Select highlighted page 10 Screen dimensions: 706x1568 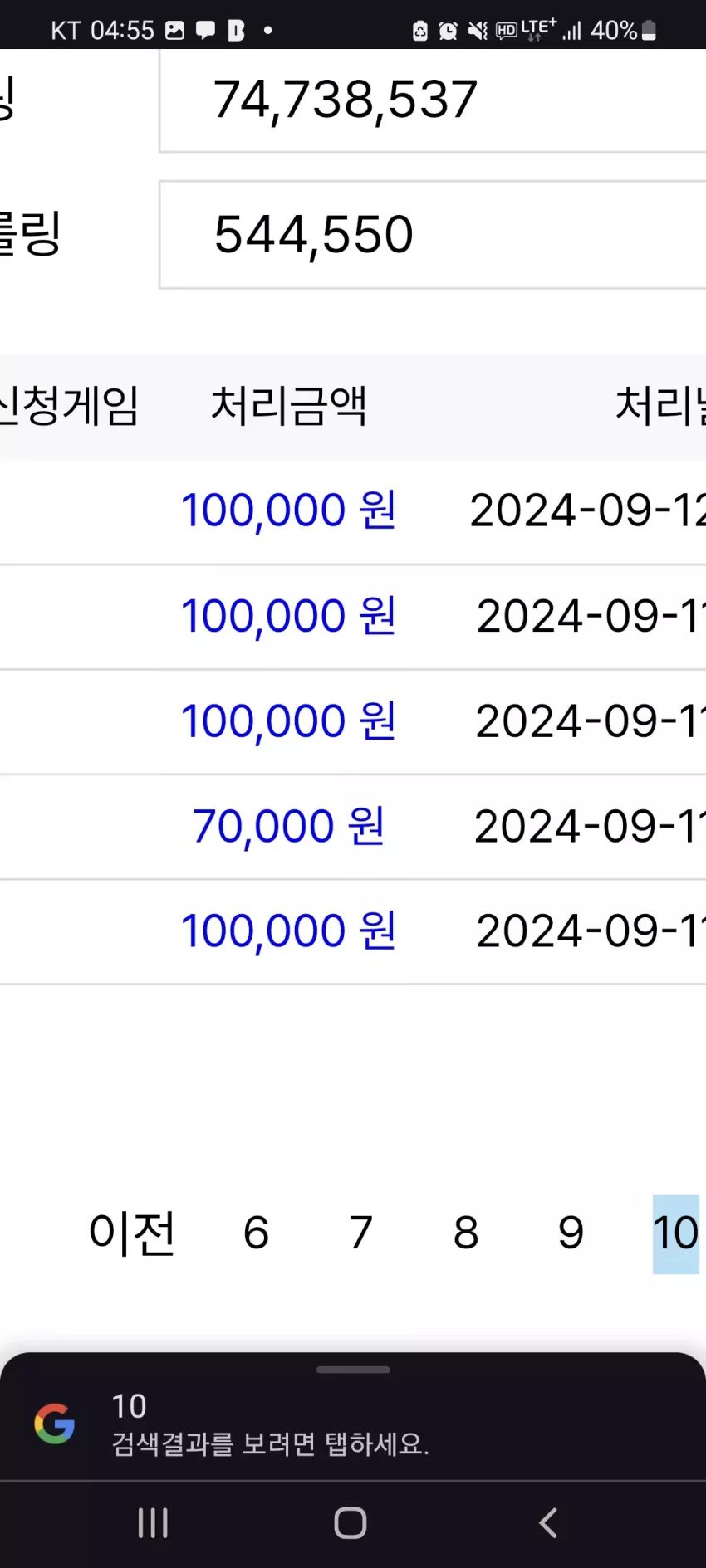tap(676, 1233)
